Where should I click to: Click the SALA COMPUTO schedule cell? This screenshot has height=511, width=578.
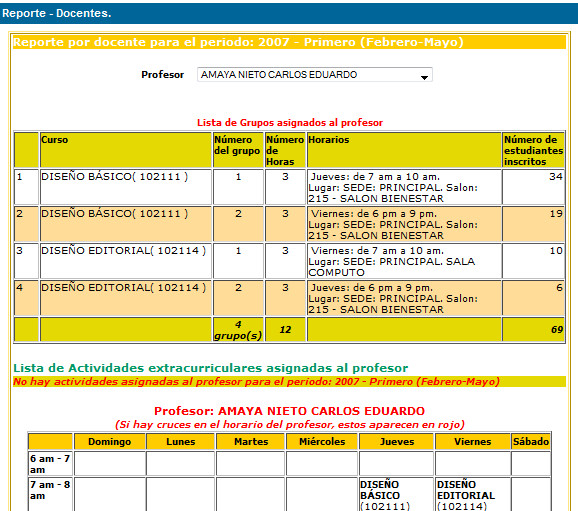pyautogui.click(x=404, y=261)
